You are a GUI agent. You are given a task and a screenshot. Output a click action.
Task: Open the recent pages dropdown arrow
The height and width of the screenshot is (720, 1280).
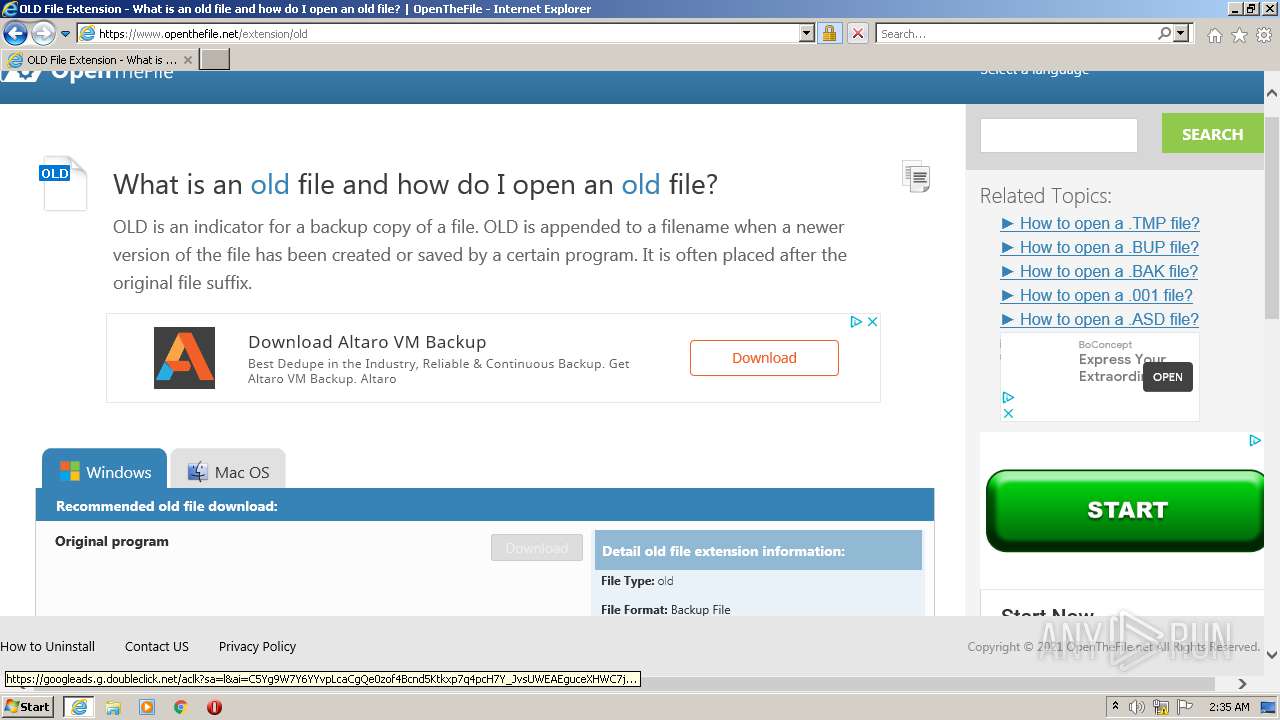[66, 34]
